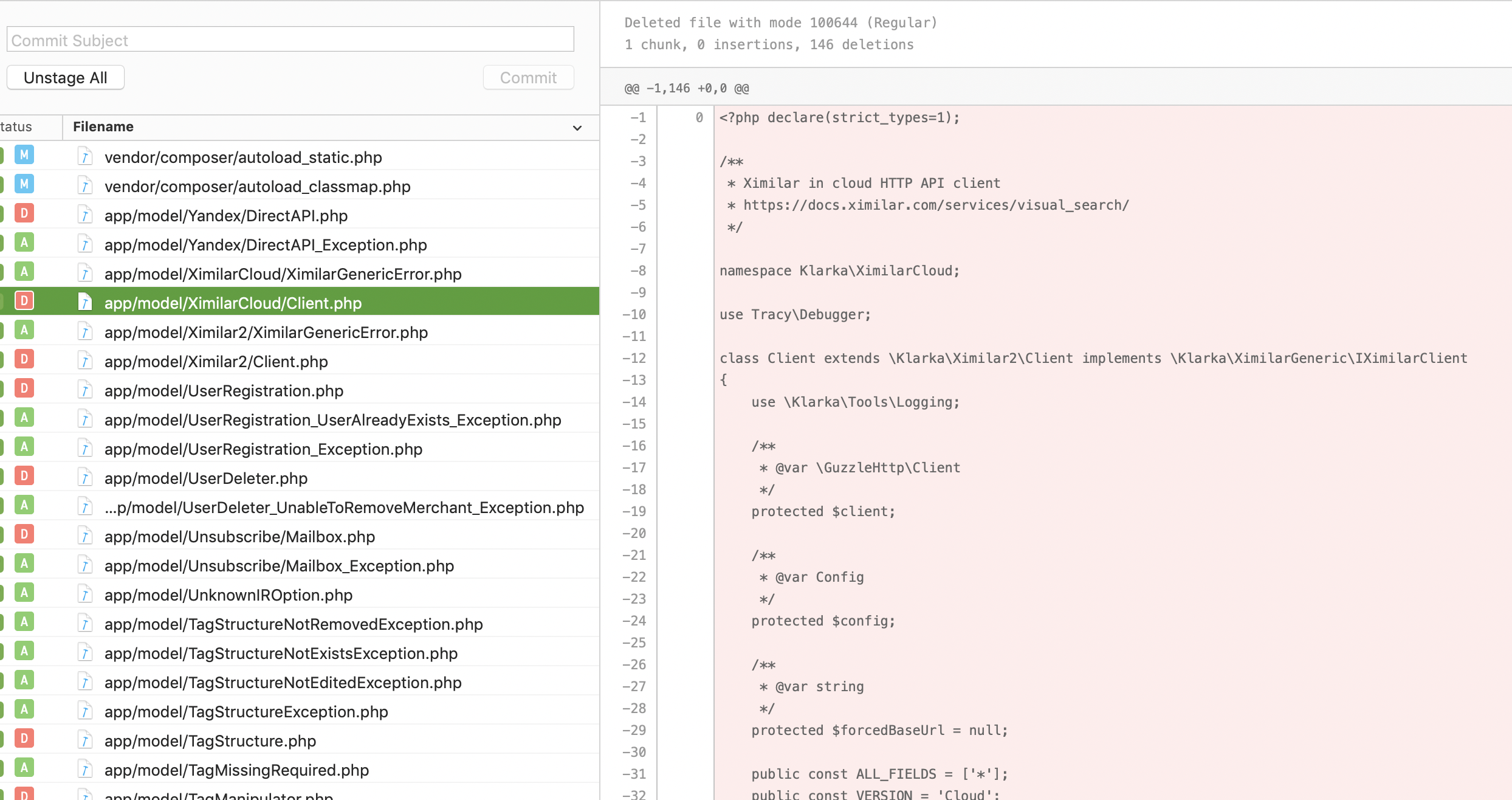
Task: Click the chunk header @@ -1,146 +0,0 @@
Action: (x=687, y=89)
